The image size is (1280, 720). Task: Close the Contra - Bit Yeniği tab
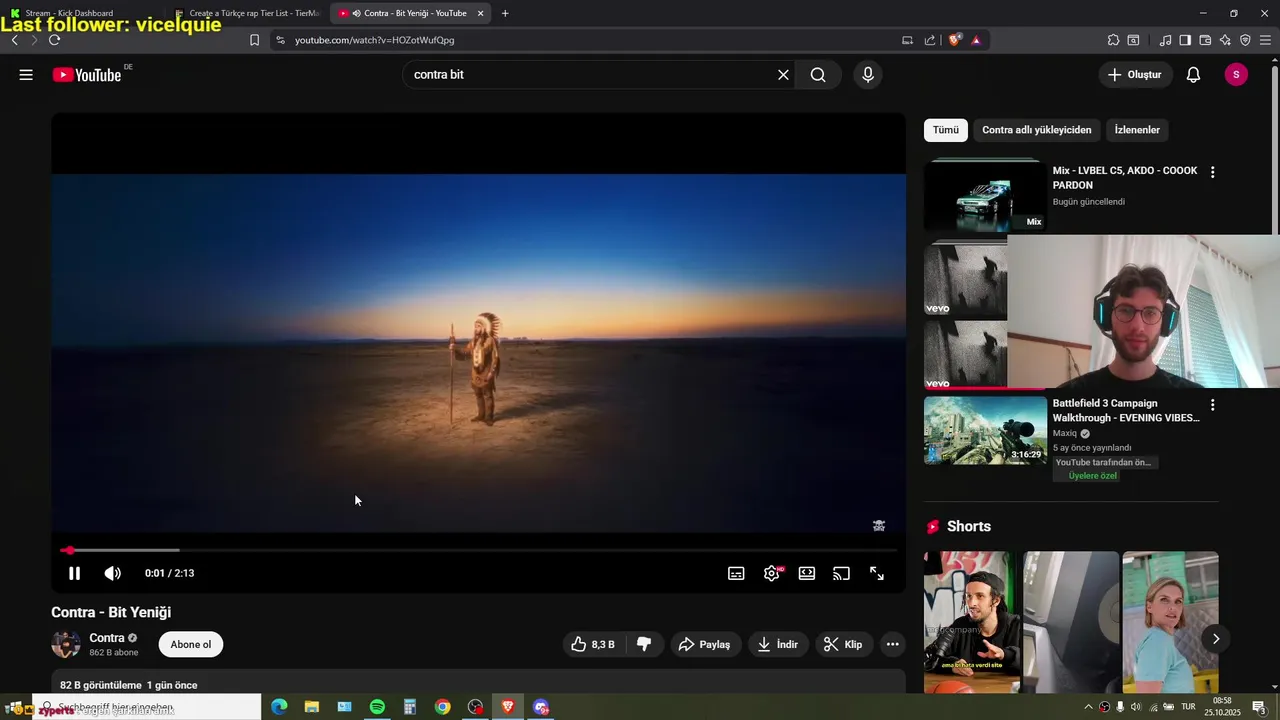pyautogui.click(x=481, y=13)
